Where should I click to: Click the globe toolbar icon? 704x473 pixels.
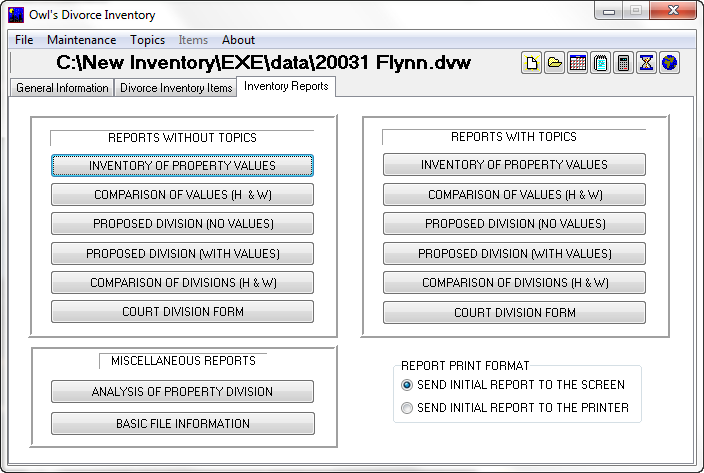click(x=669, y=63)
